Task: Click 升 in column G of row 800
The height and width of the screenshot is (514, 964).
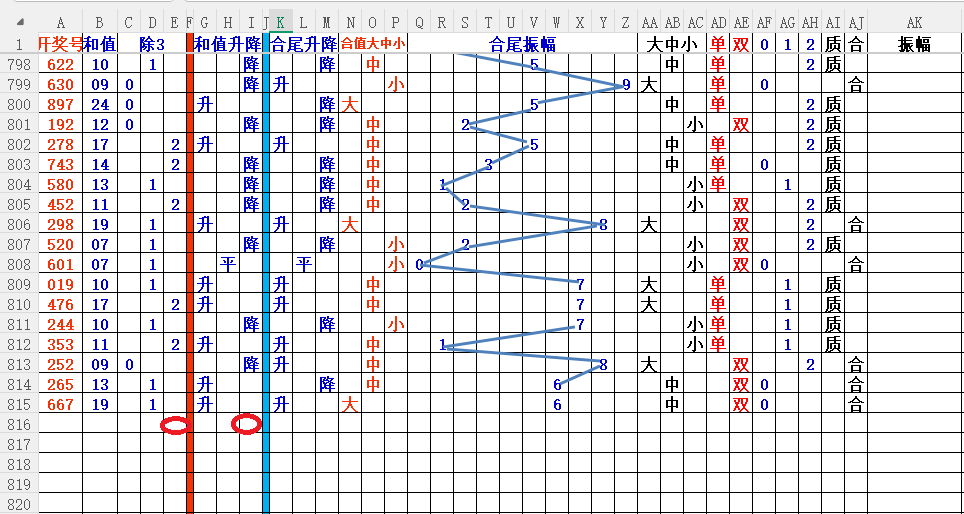Action: [205, 105]
